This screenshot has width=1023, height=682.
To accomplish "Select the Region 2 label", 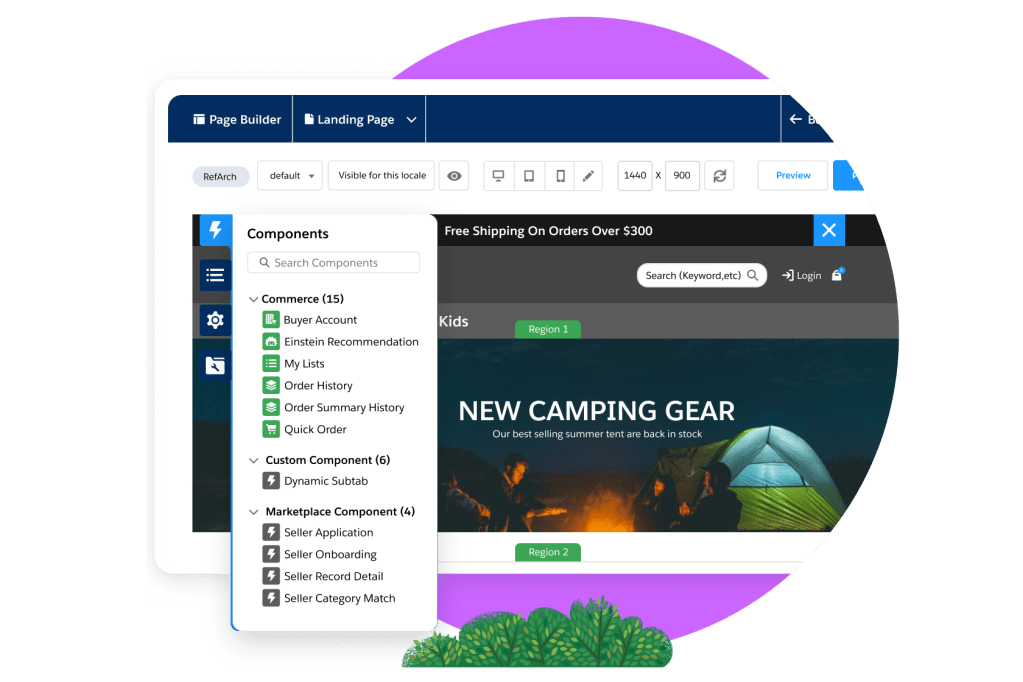I will pos(548,552).
